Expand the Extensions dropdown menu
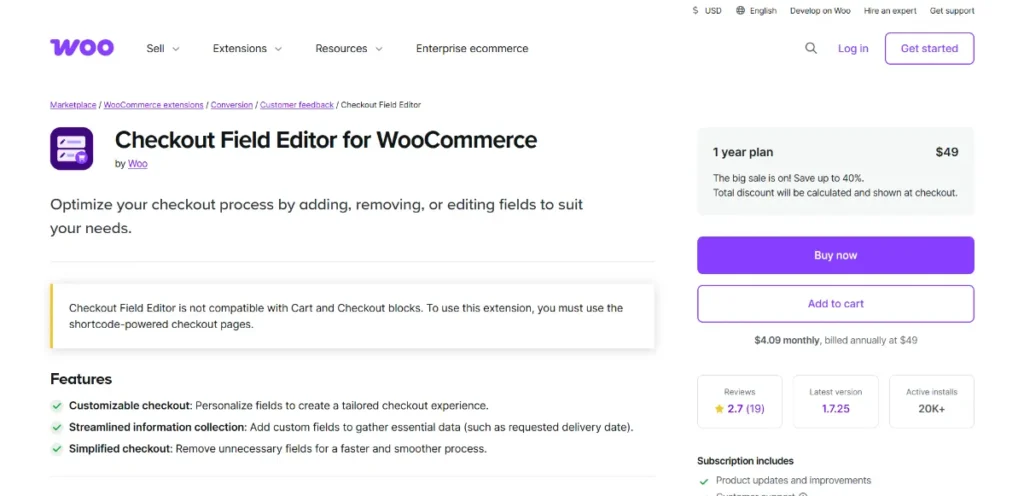 247,48
